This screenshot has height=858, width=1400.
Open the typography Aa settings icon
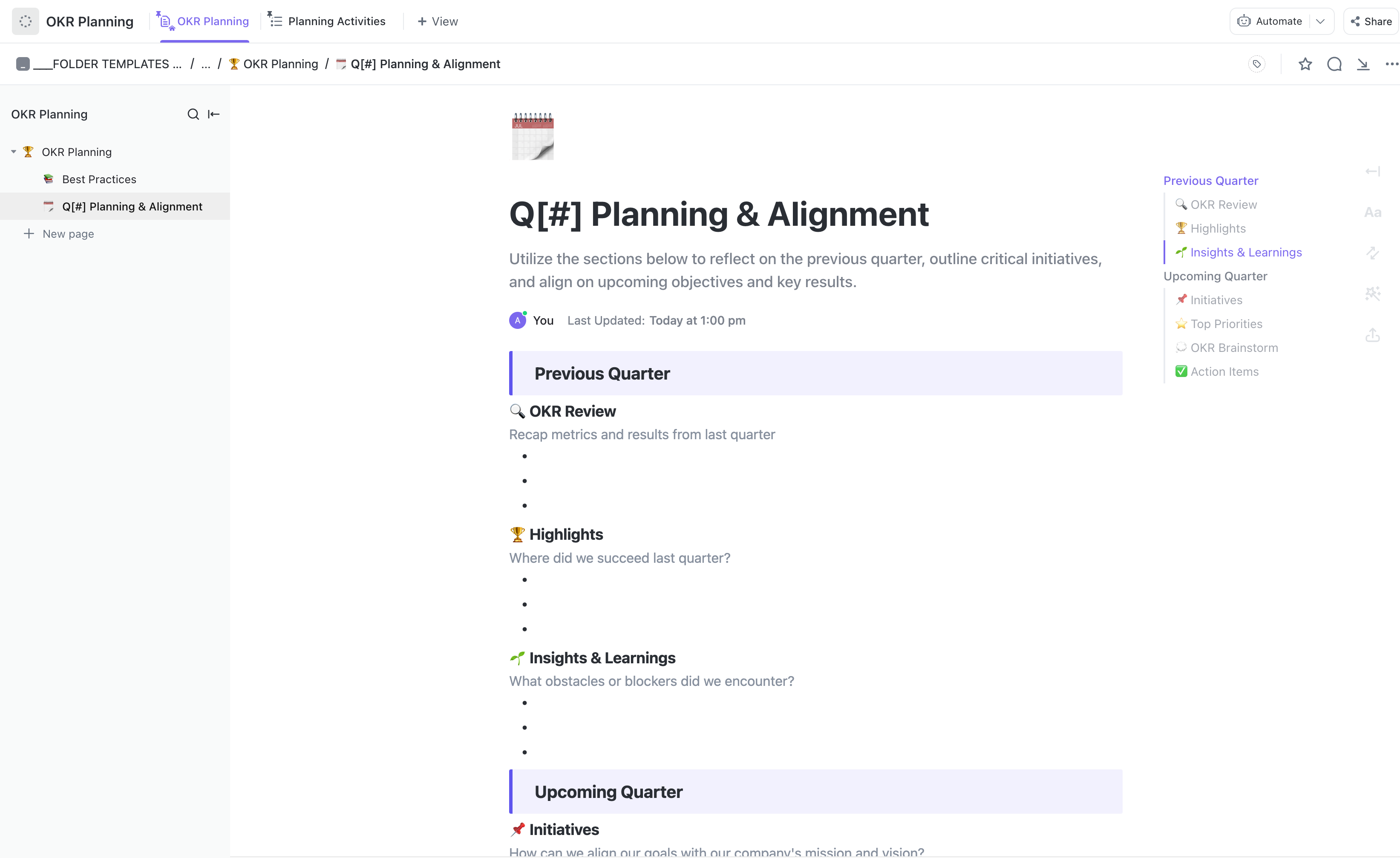[x=1373, y=213]
